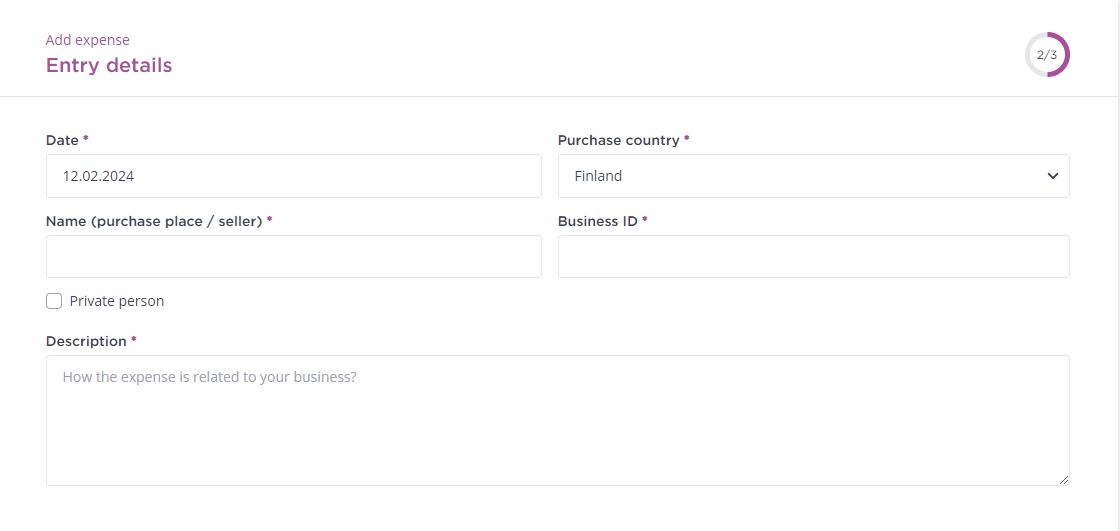This screenshot has width=1120, height=531.
Task: Click the Description textarea resize handle
Action: point(1064,480)
